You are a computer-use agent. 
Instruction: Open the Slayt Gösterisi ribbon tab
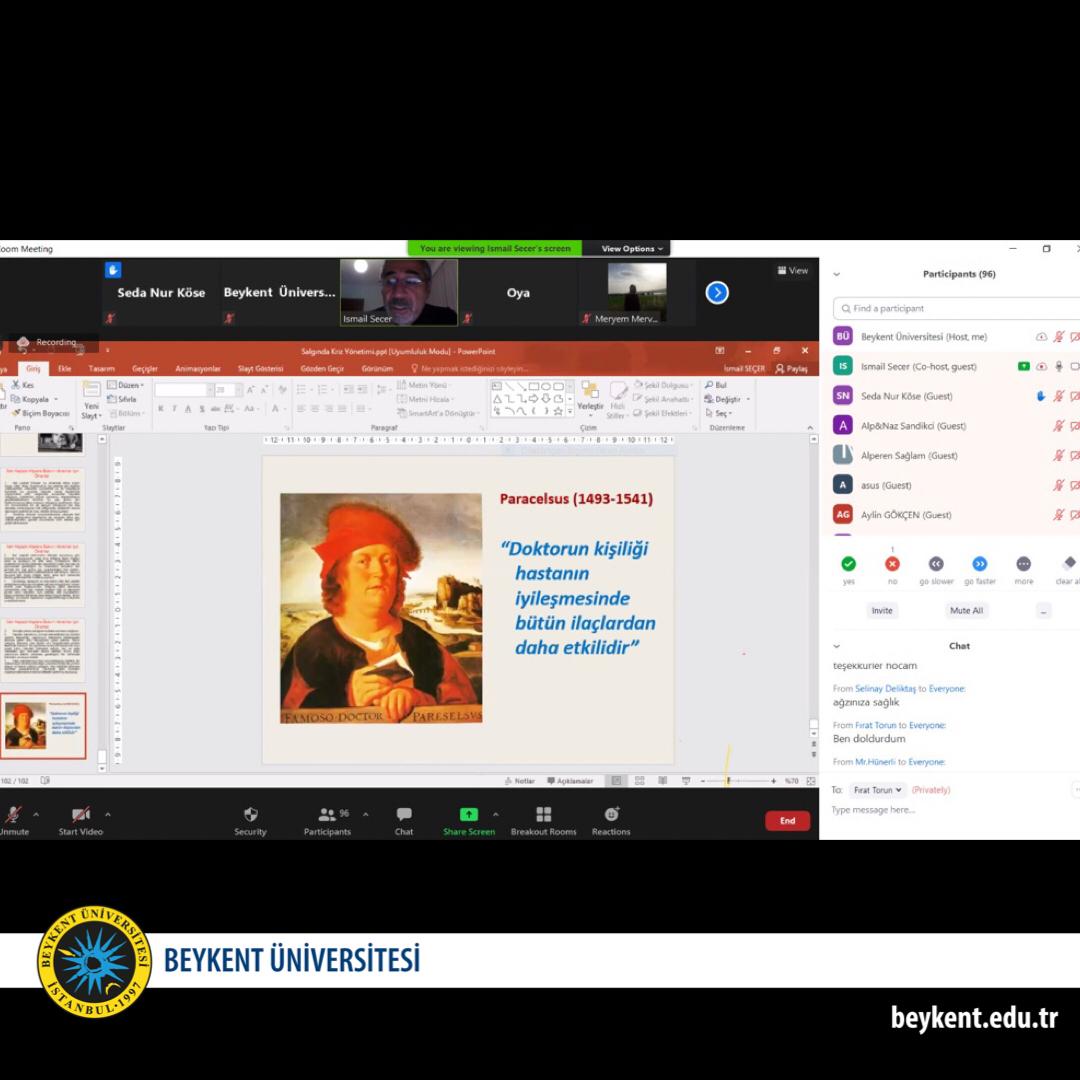pos(260,368)
